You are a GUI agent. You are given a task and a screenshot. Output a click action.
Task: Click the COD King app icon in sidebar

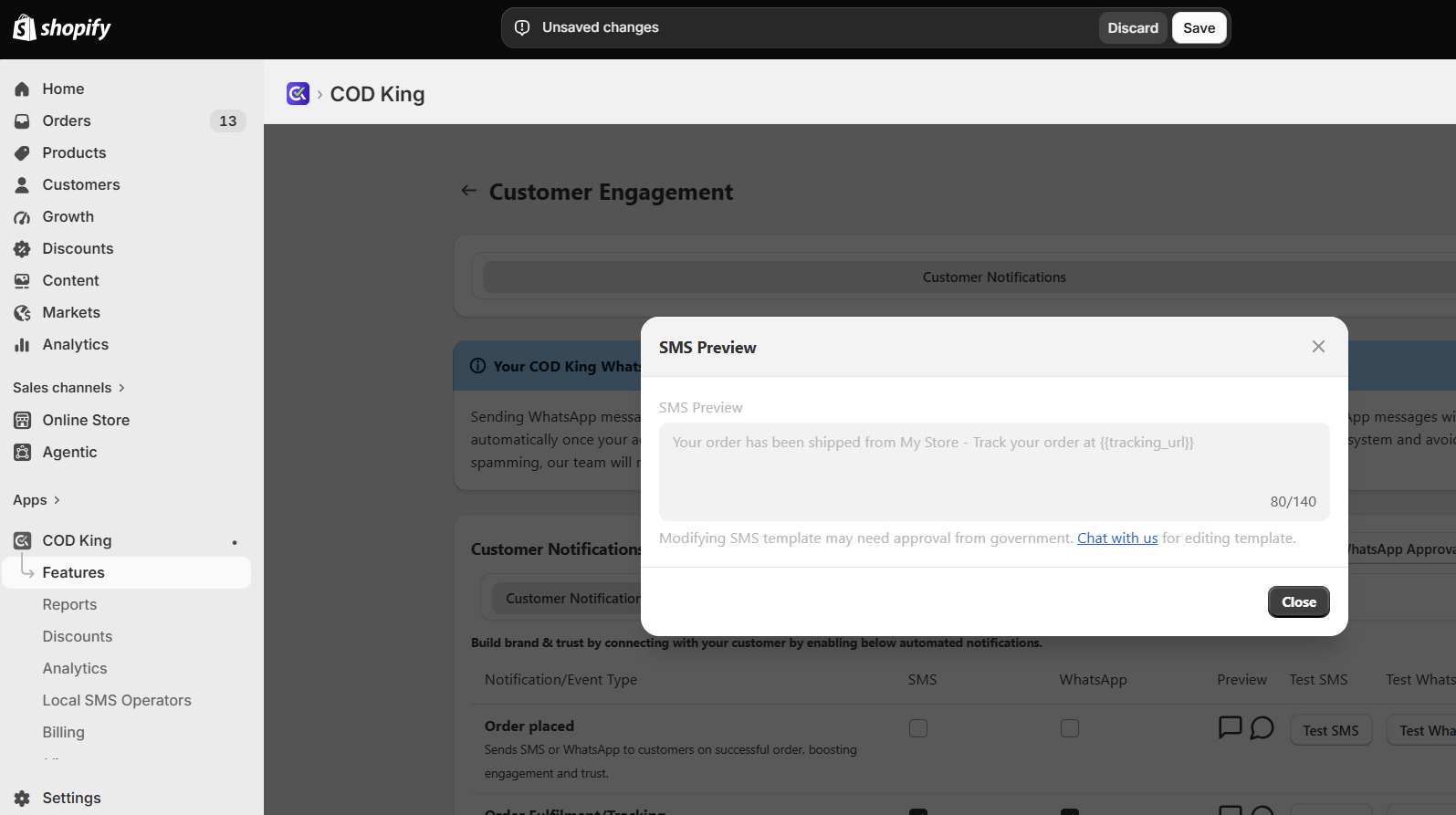[22, 540]
